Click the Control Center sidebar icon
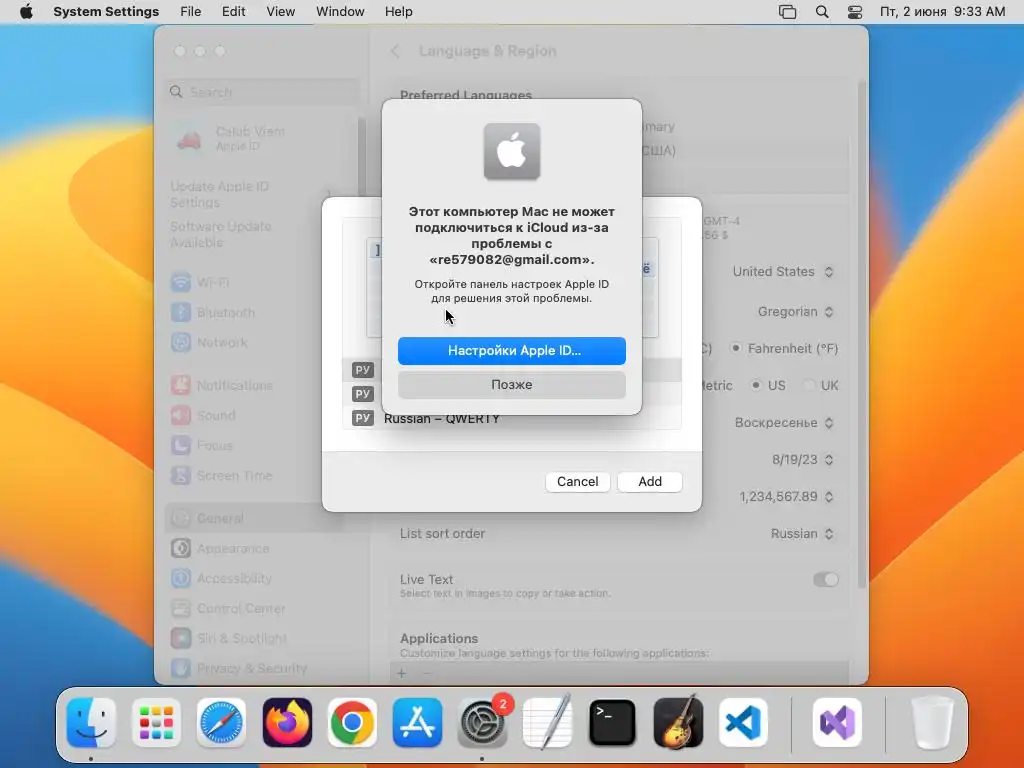This screenshot has height=768, width=1024. [181, 608]
